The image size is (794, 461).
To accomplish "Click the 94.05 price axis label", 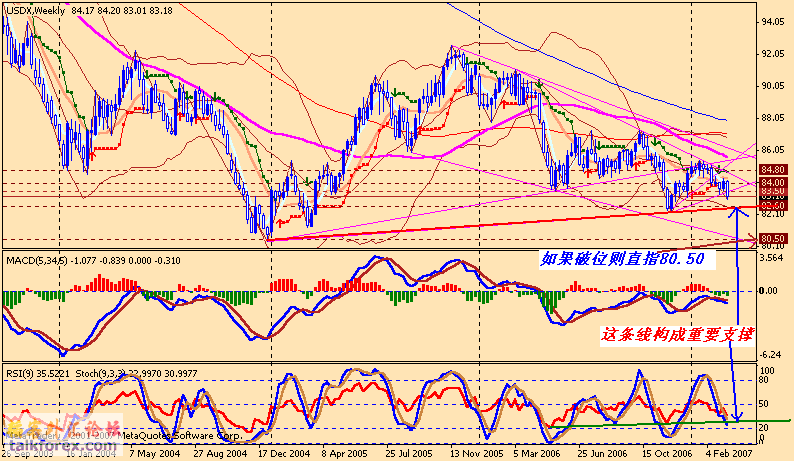I will tap(773, 21).
